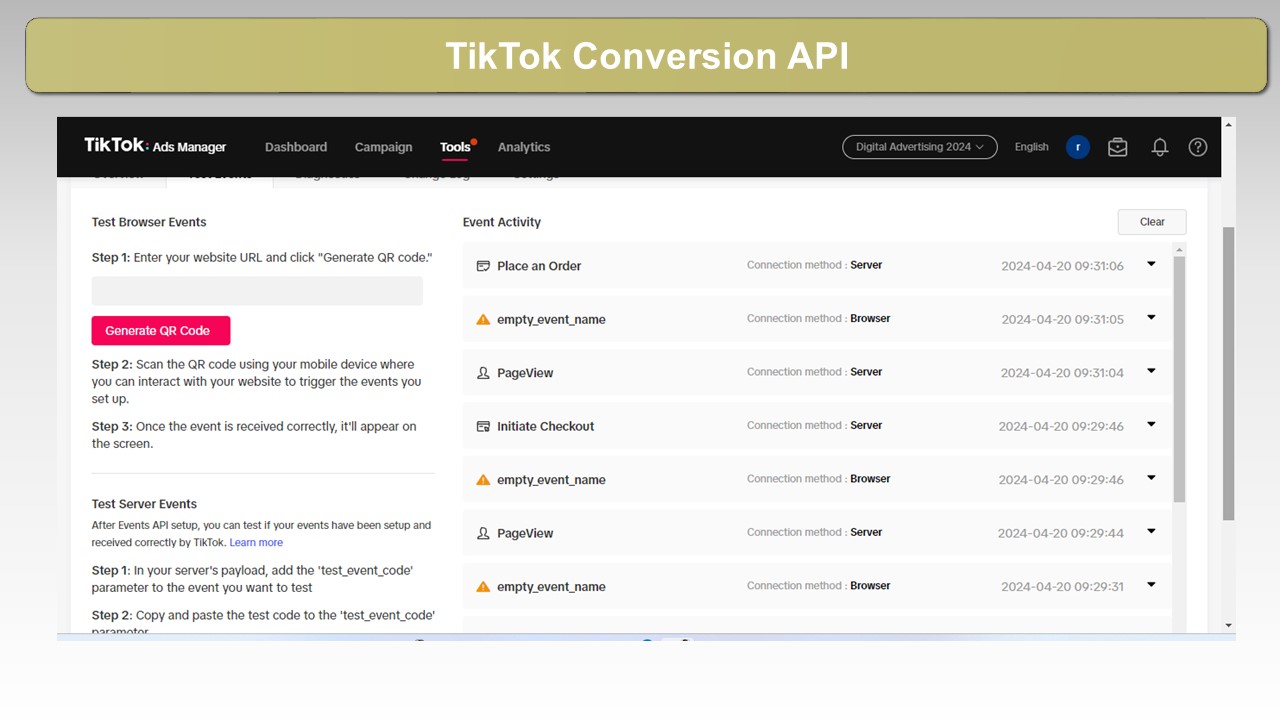Image resolution: width=1280 pixels, height=720 pixels.
Task: Click the warning icon at 09:31:05
Action: 483,319
